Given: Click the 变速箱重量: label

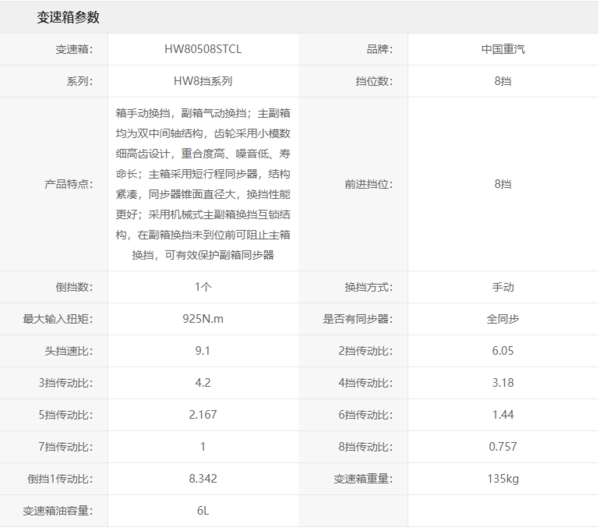Looking at the screenshot, I should coord(363,479).
